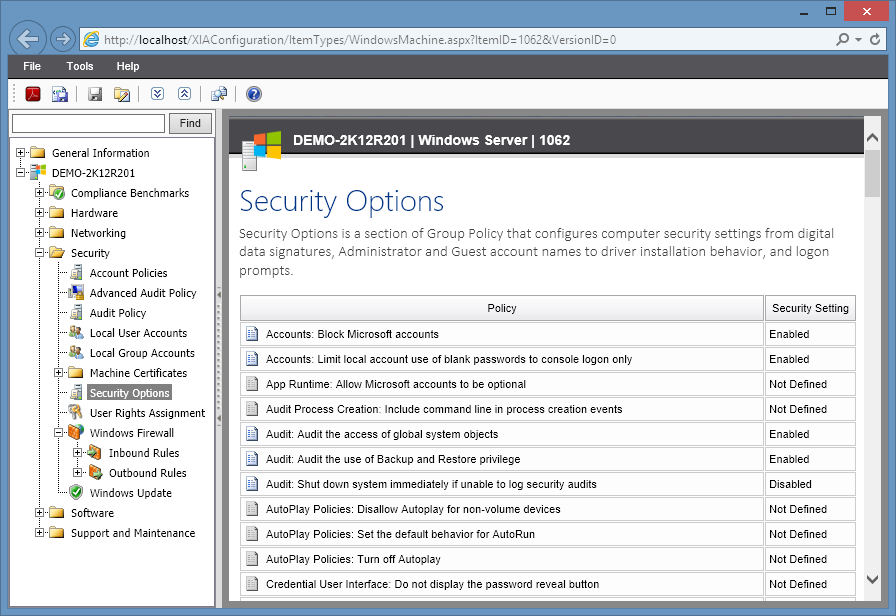The width and height of the screenshot is (896, 616).
Task: Click the User Rights Assignment keys icon
Action: click(75, 412)
